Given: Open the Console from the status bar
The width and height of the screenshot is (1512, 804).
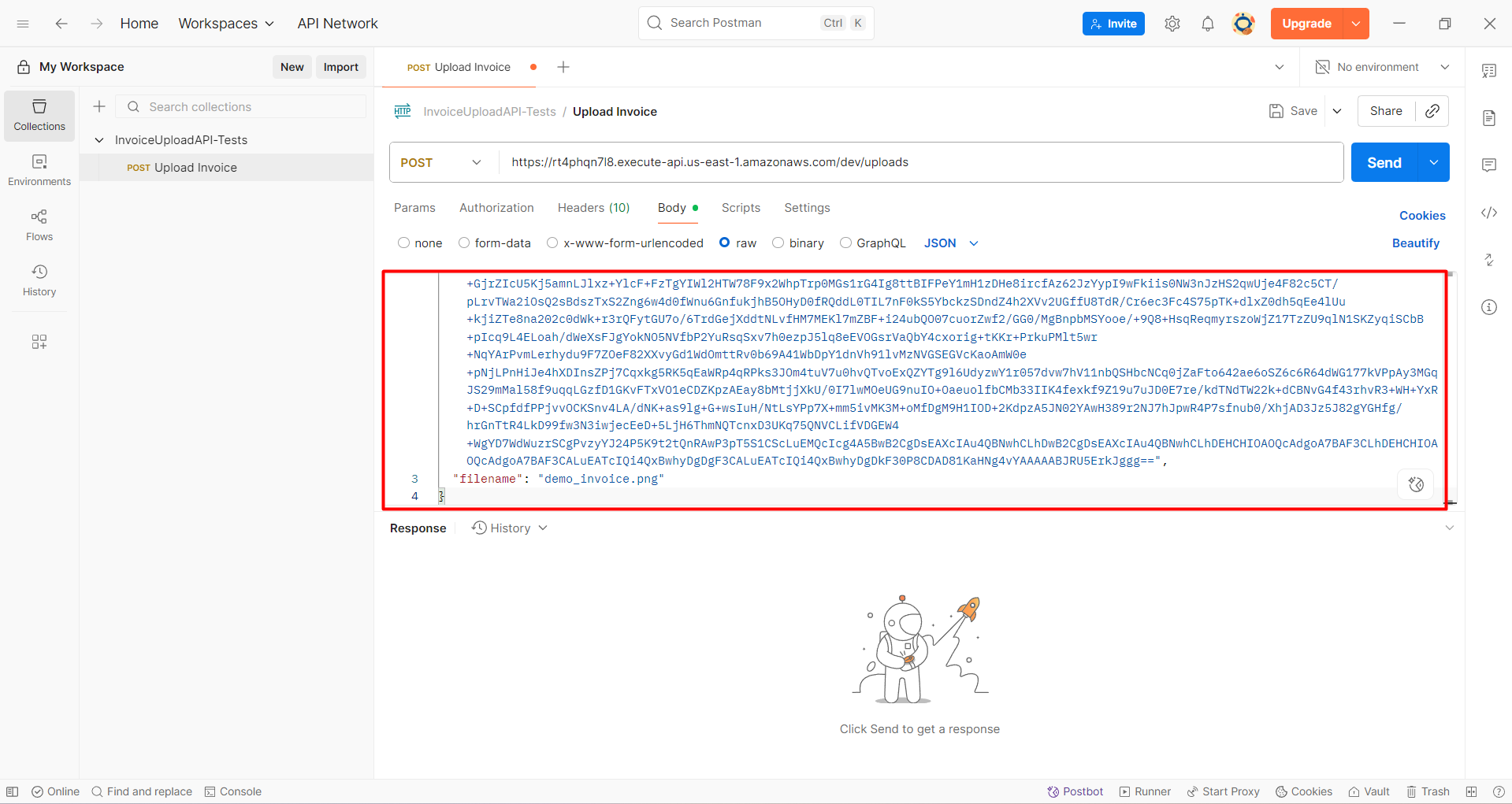Looking at the screenshot, I should coord(232,791).
